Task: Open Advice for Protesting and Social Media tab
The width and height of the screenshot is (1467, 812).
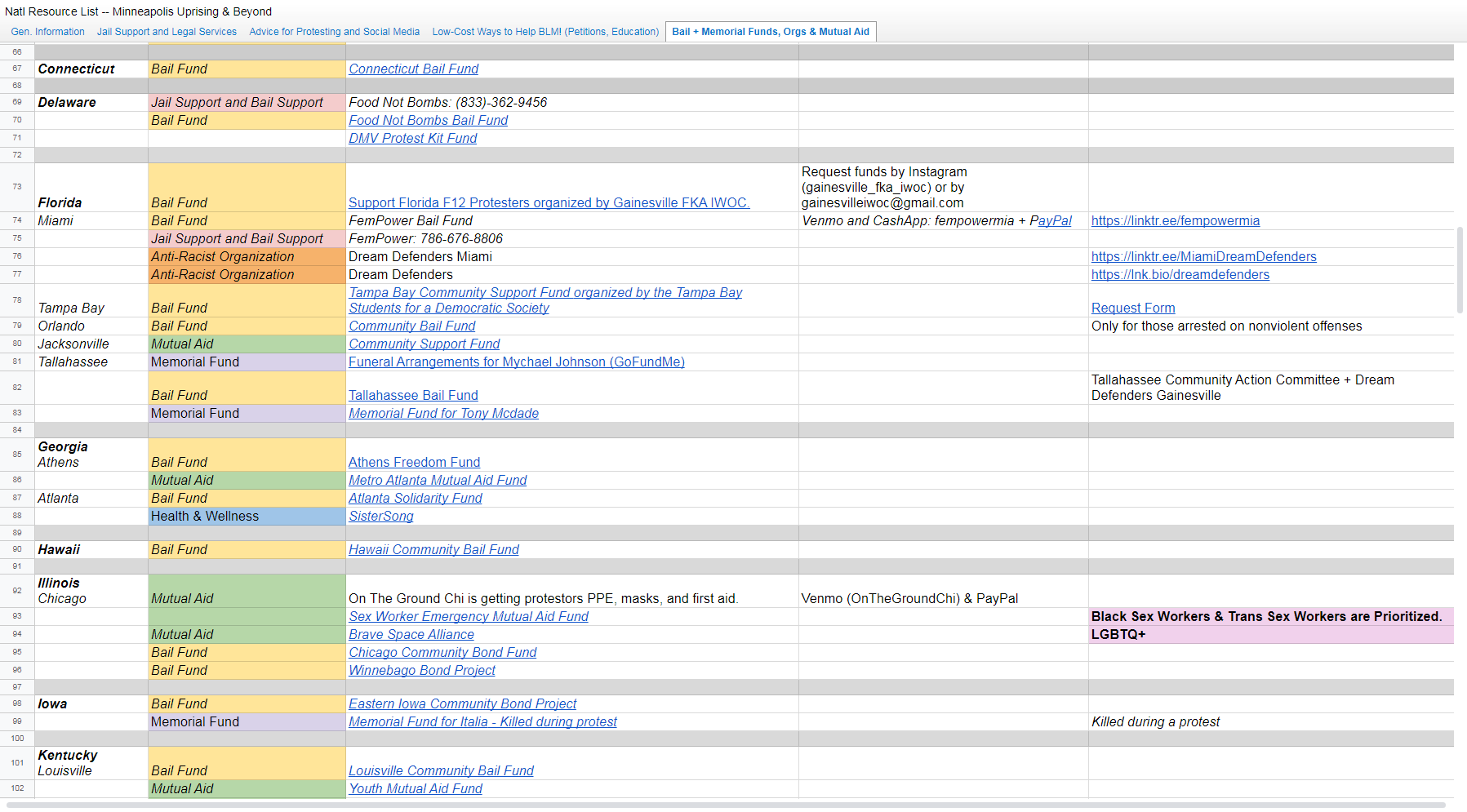Action: click(334, 32)
